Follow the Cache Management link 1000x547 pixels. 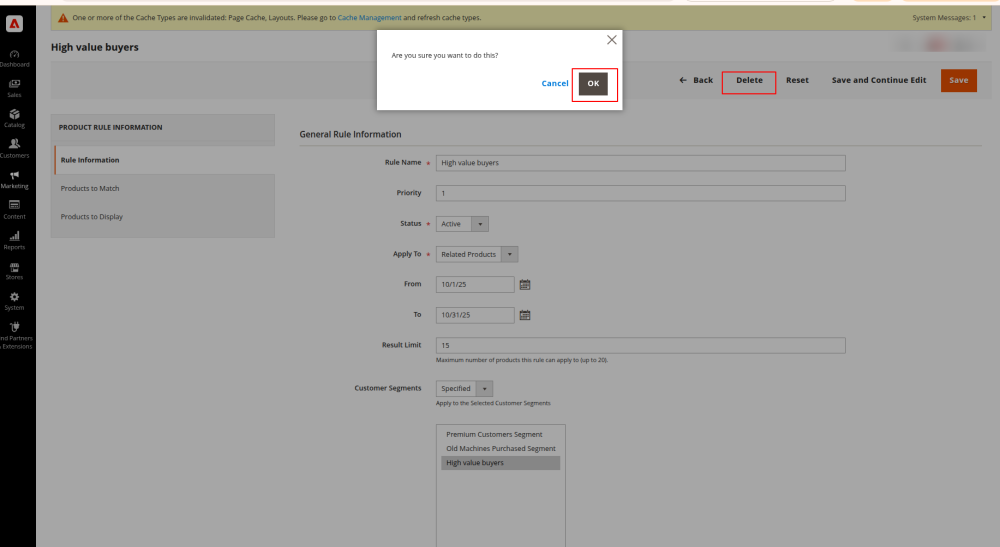pyautogui.click(x=369, y=18)
